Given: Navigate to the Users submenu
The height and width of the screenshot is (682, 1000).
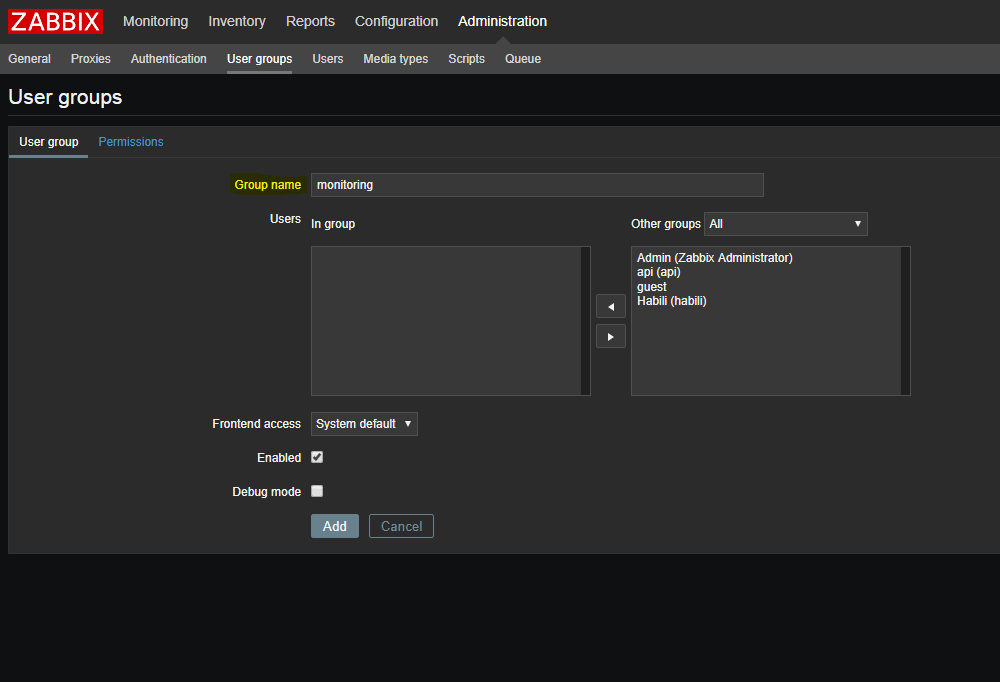Looking at the screenshot, I should 327,59.
